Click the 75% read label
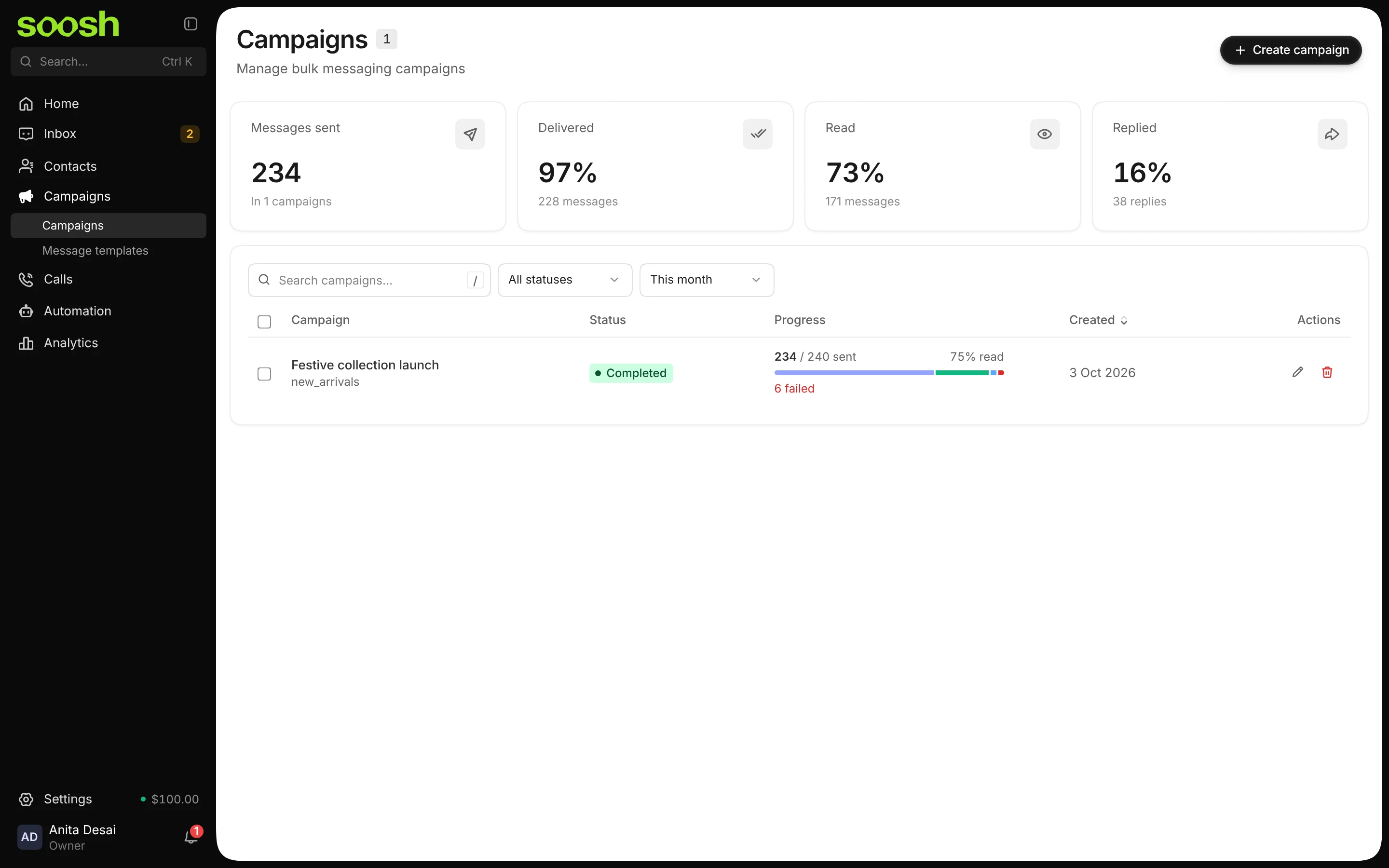The height and width of the screenshot is (868, 1389). [x=977, y=356]
